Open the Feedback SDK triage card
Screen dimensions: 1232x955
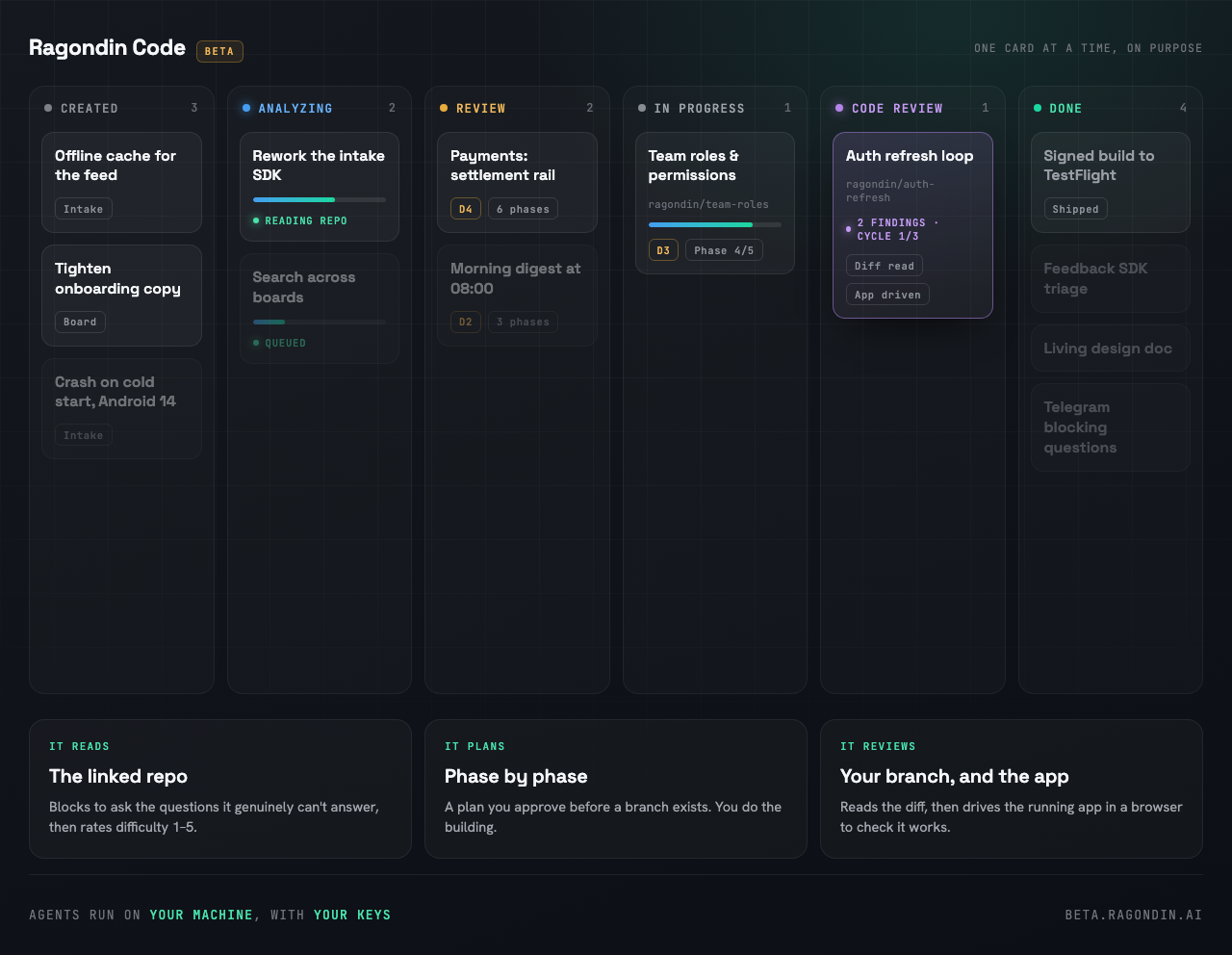pyautogui.click(x=1111, y=279)
